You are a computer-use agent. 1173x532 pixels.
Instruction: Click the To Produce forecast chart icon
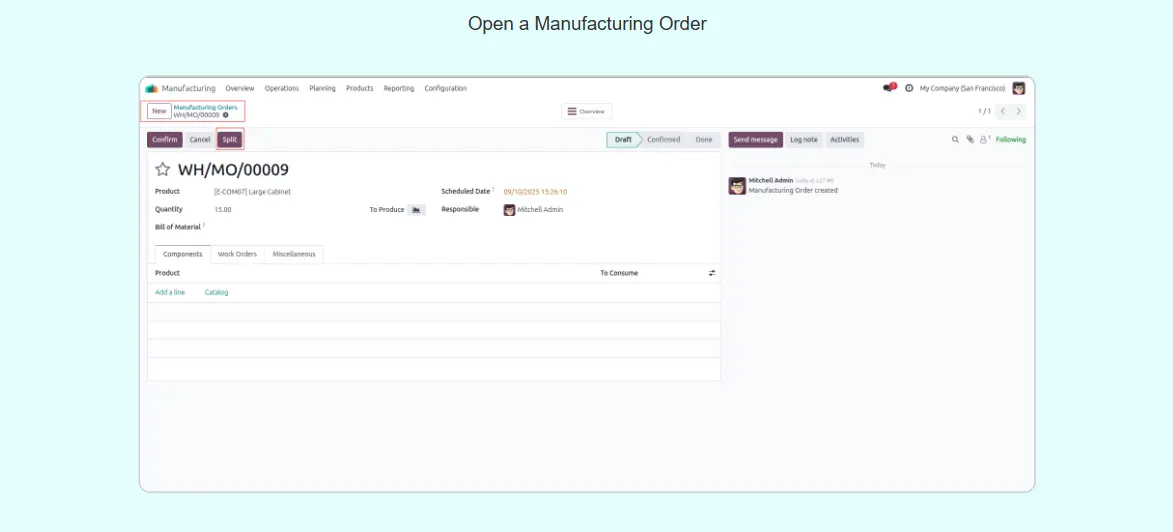tap(416, 210)
